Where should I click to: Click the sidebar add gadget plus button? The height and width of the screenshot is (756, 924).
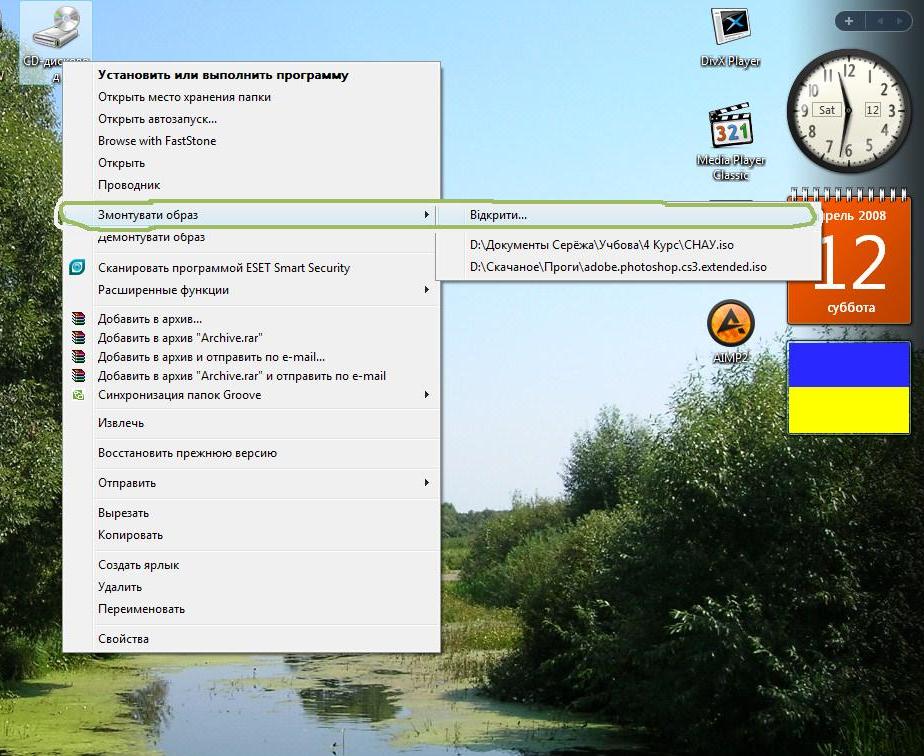(x=848, y=20)
